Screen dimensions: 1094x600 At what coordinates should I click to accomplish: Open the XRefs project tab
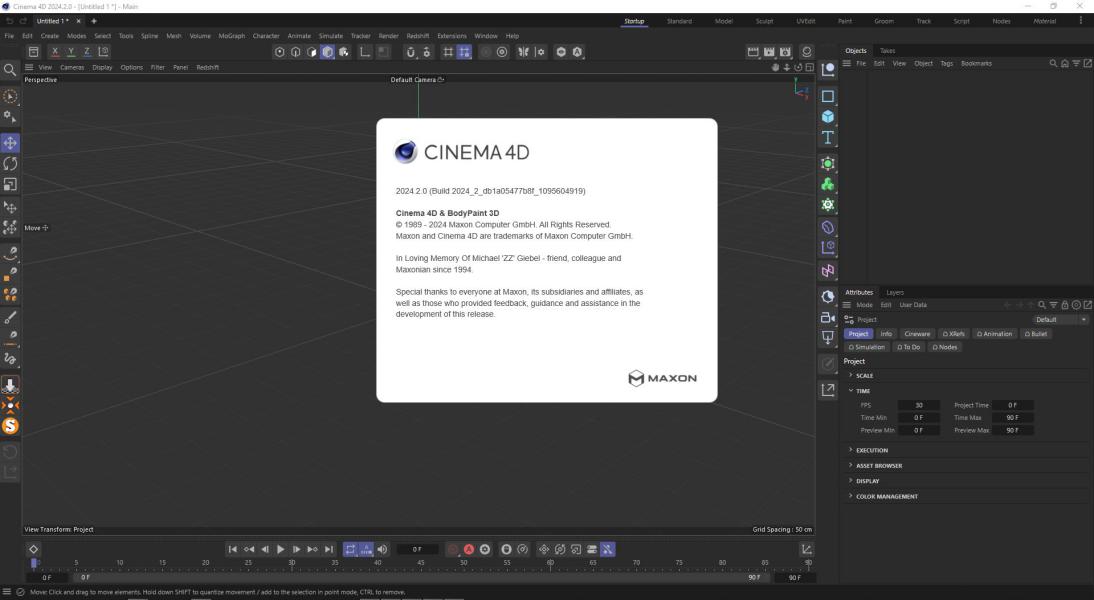(x=953, y=334)
